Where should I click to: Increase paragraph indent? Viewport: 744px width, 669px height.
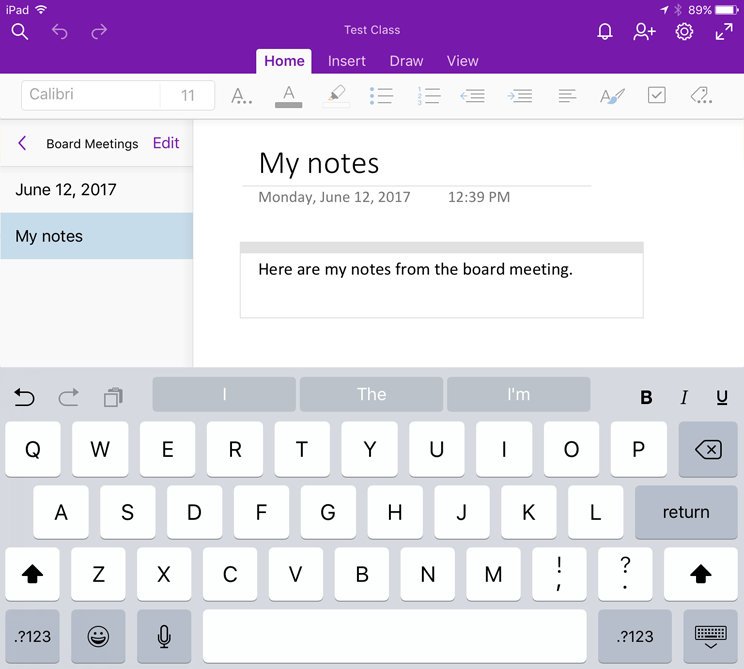tap(520, 96)
